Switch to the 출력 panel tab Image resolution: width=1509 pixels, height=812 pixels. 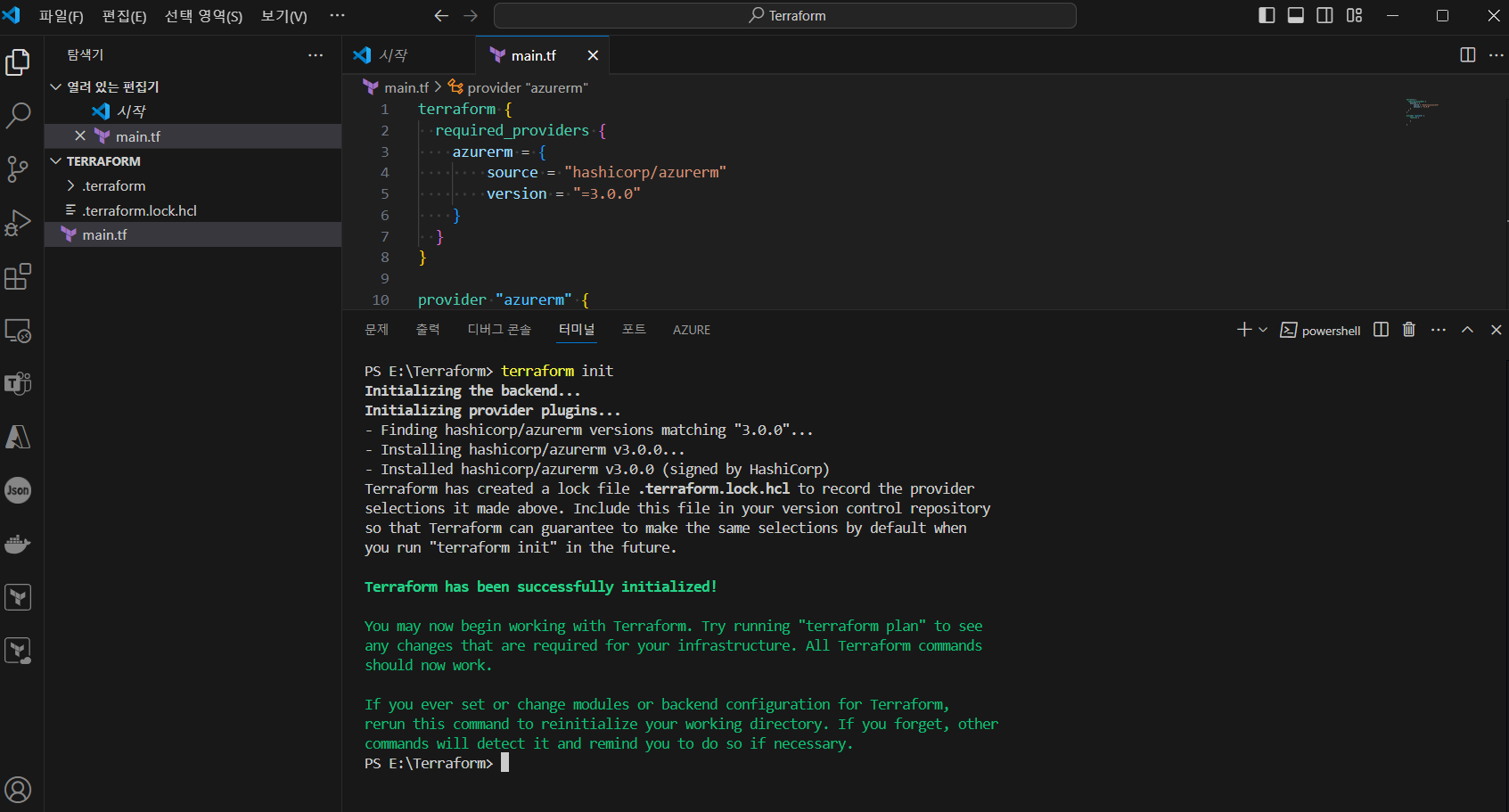tap(428, 330)
